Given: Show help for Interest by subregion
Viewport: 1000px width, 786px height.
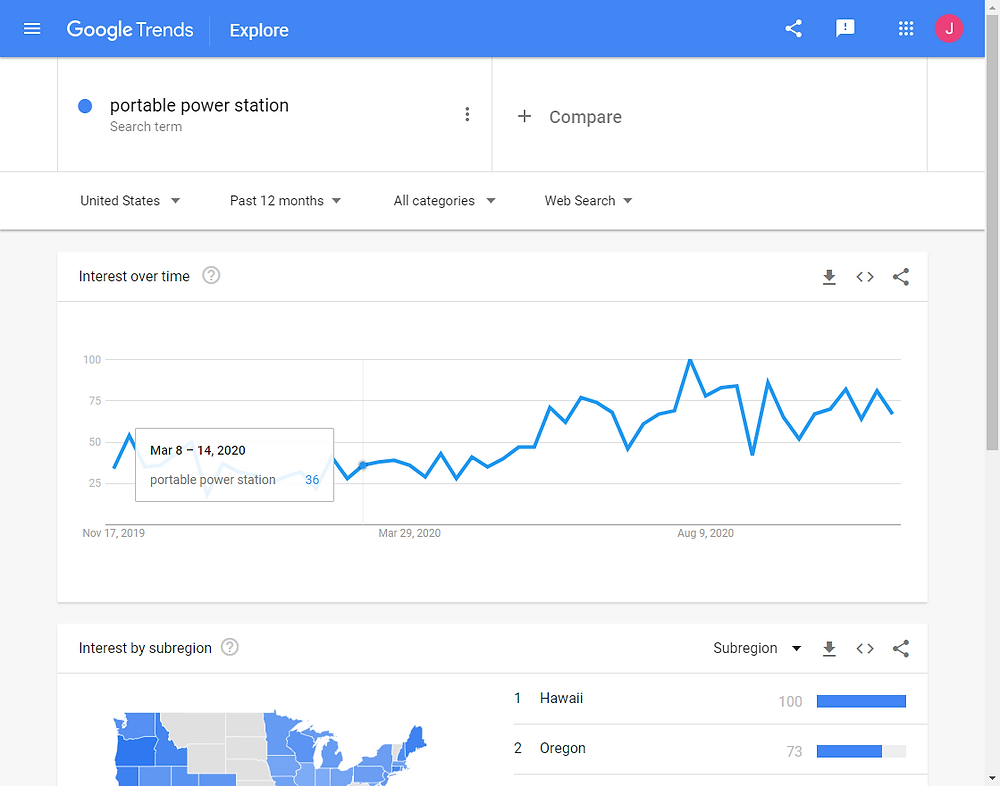Looking at the screenshot, I should click(x=230, y=647).
